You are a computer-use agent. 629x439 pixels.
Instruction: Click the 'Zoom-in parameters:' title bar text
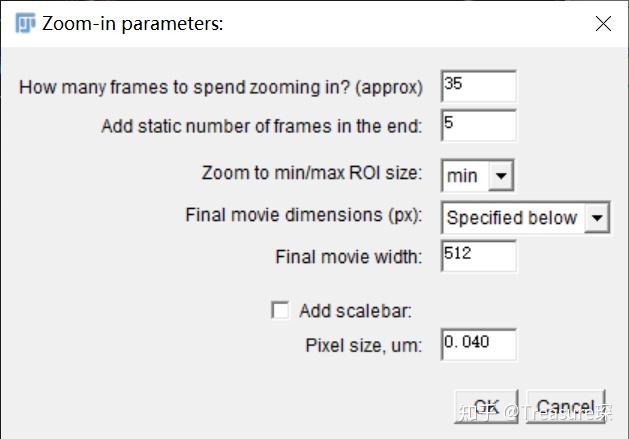(133, 23)
